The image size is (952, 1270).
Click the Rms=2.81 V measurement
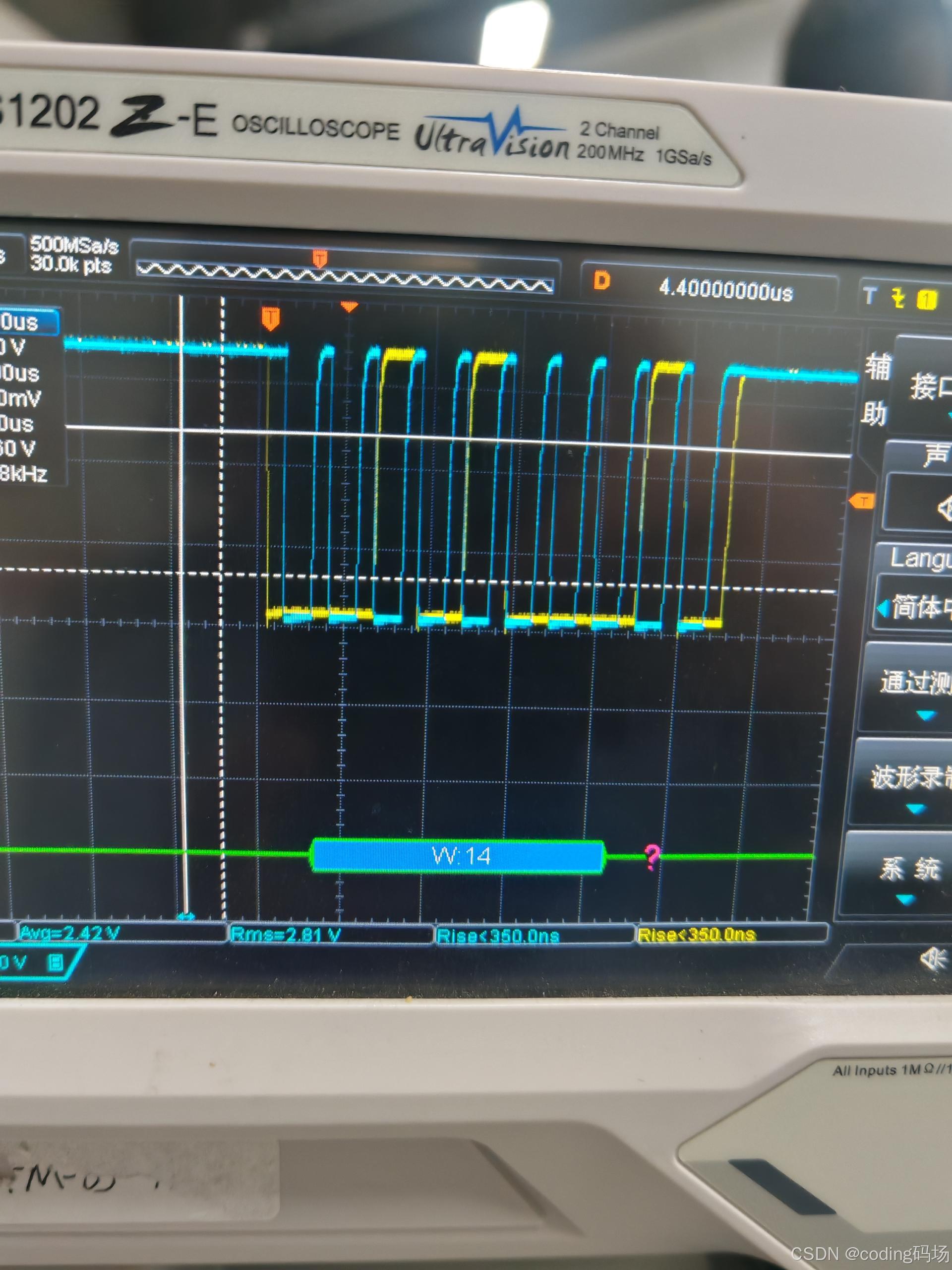(x=287, y=935)
